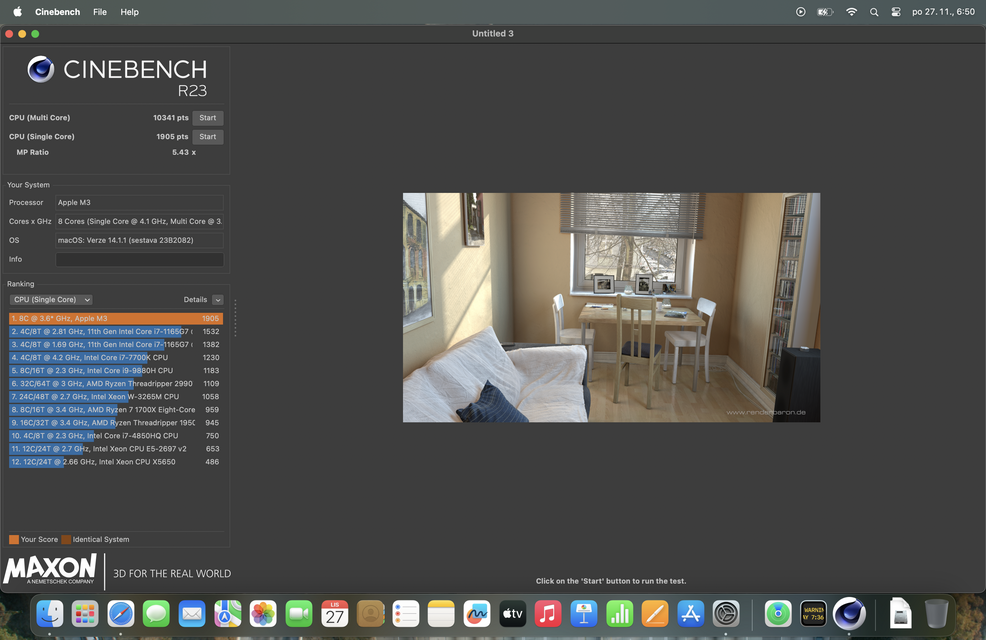The width and height of the screenshot is (986, 640).
Task: Open the File menu
Action: (x=99, y=11)
